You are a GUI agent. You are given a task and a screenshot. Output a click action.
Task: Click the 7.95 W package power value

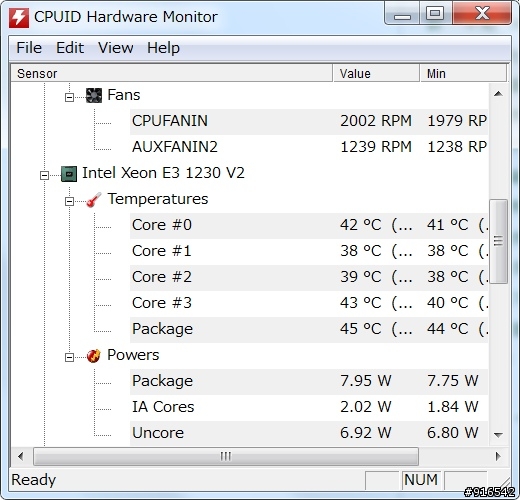pyautogui.click(x=366, y=381)
